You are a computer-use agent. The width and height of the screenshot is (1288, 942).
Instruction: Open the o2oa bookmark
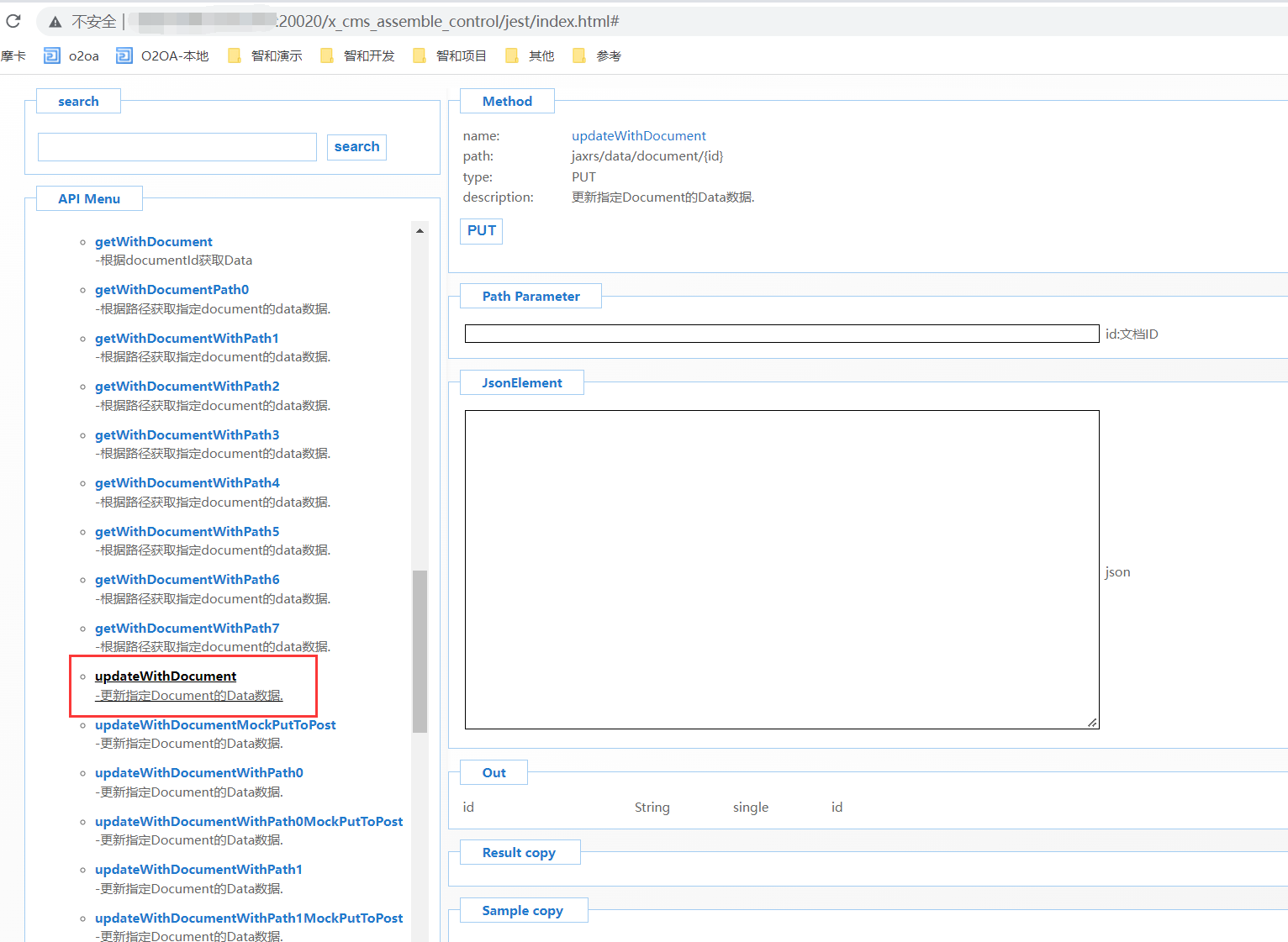[72, 56]
